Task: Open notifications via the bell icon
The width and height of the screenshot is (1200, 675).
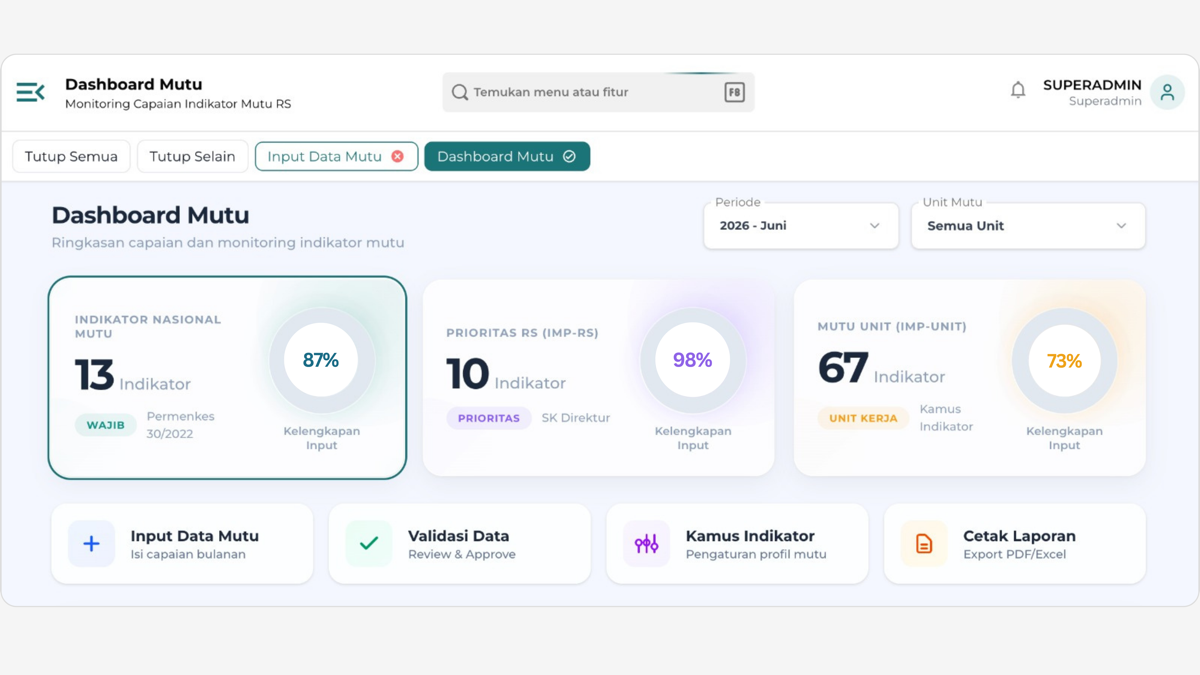Action: pos(1018,91)
